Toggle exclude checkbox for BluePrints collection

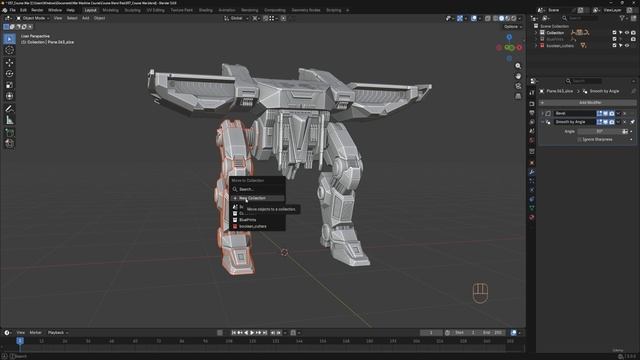[614, 39]
